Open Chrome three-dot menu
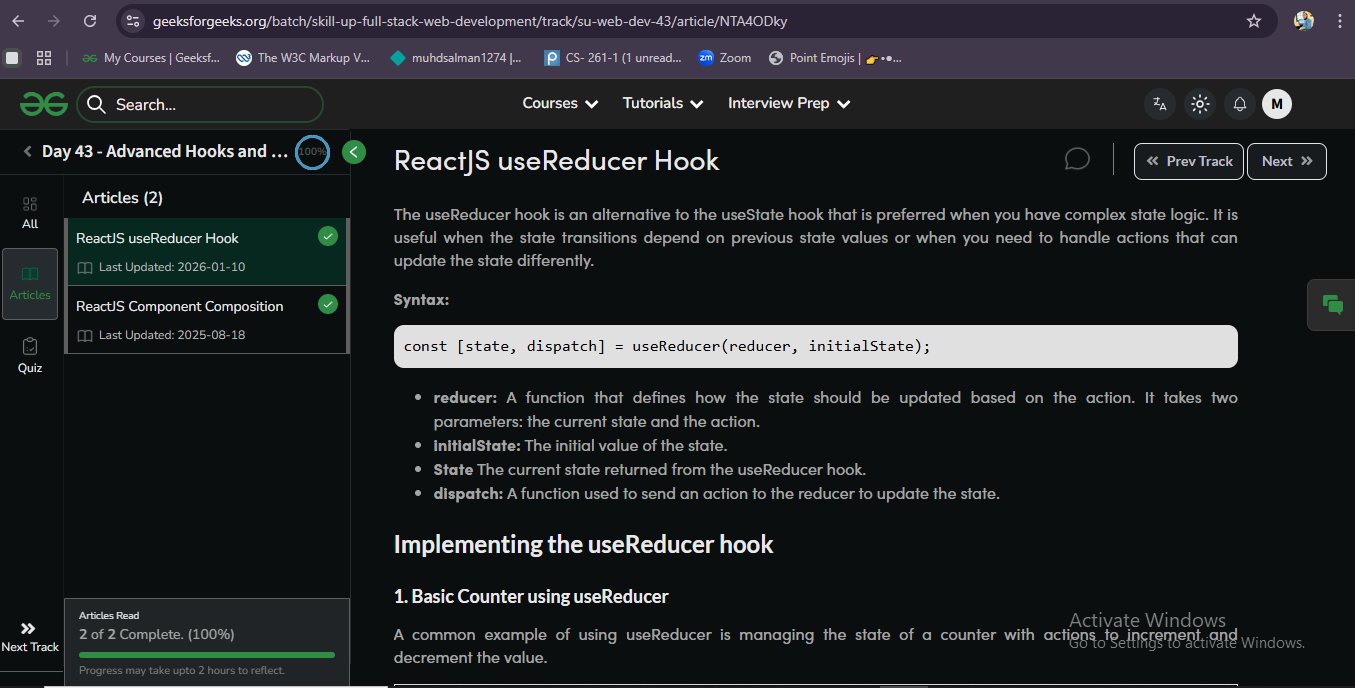The width and height of the screenshot is (1355, 688). [x=1338, y=21]
